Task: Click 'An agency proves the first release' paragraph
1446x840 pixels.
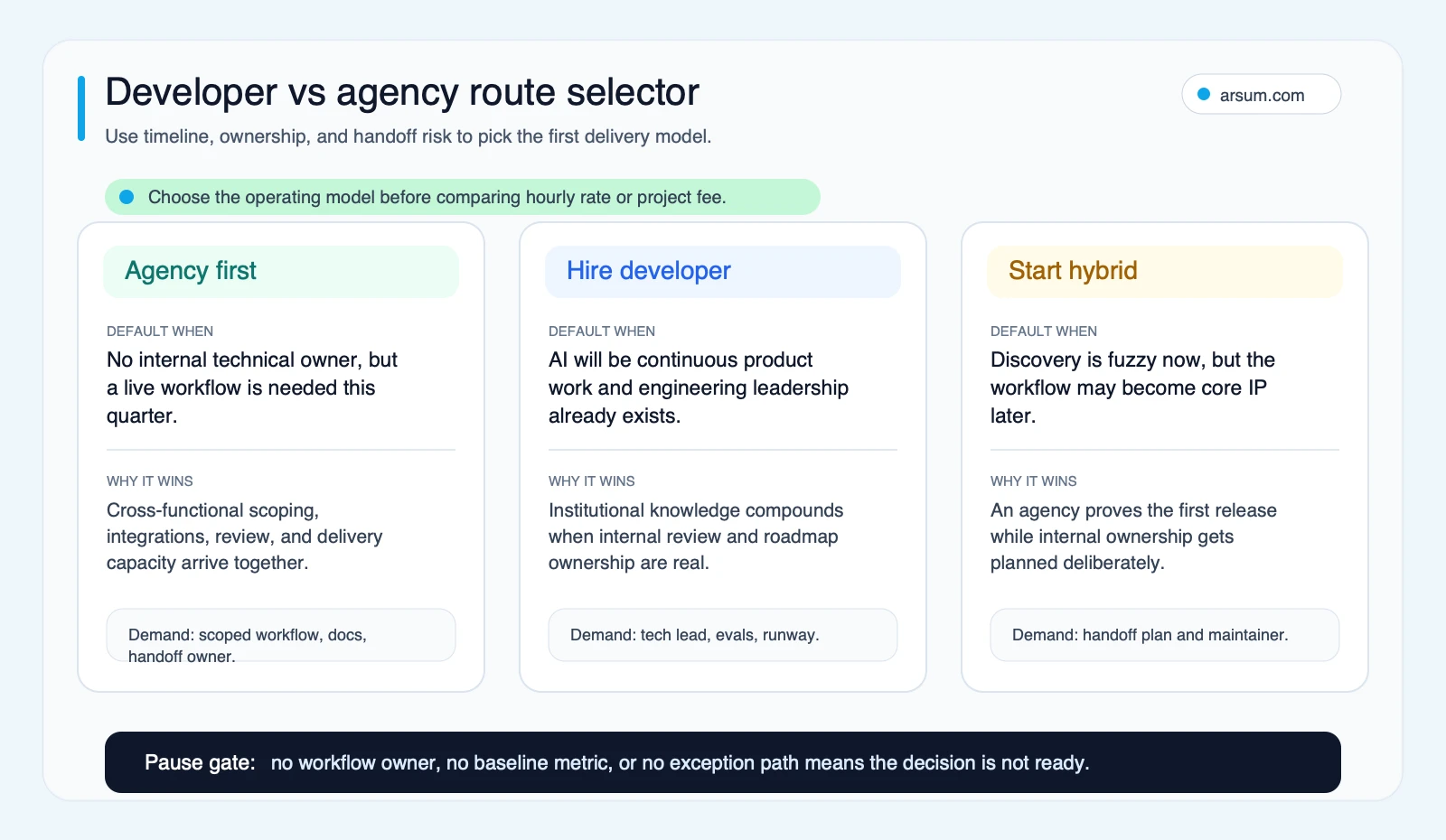Action: coord(1133,537)
